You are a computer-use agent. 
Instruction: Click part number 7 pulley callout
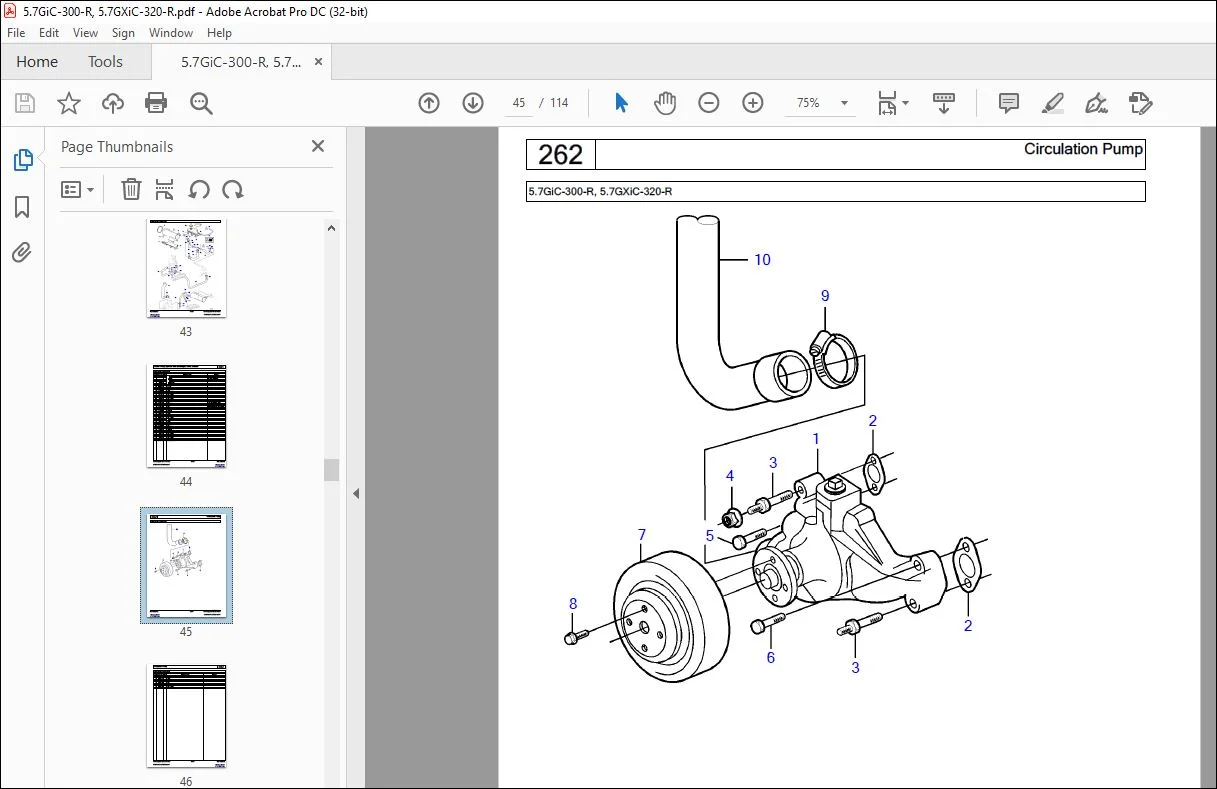point(642,535)
